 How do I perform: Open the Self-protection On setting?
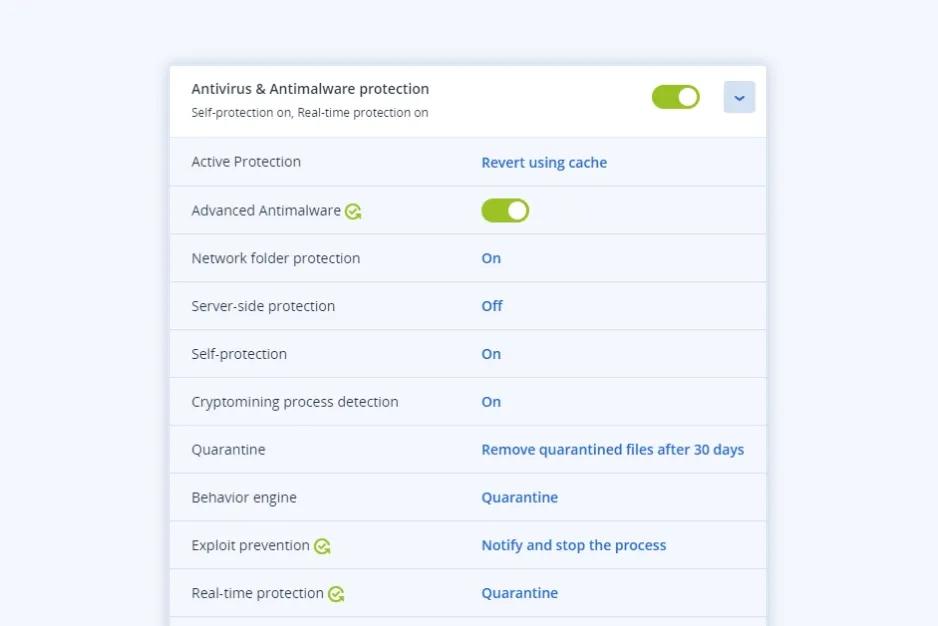[x=491, y=354]
